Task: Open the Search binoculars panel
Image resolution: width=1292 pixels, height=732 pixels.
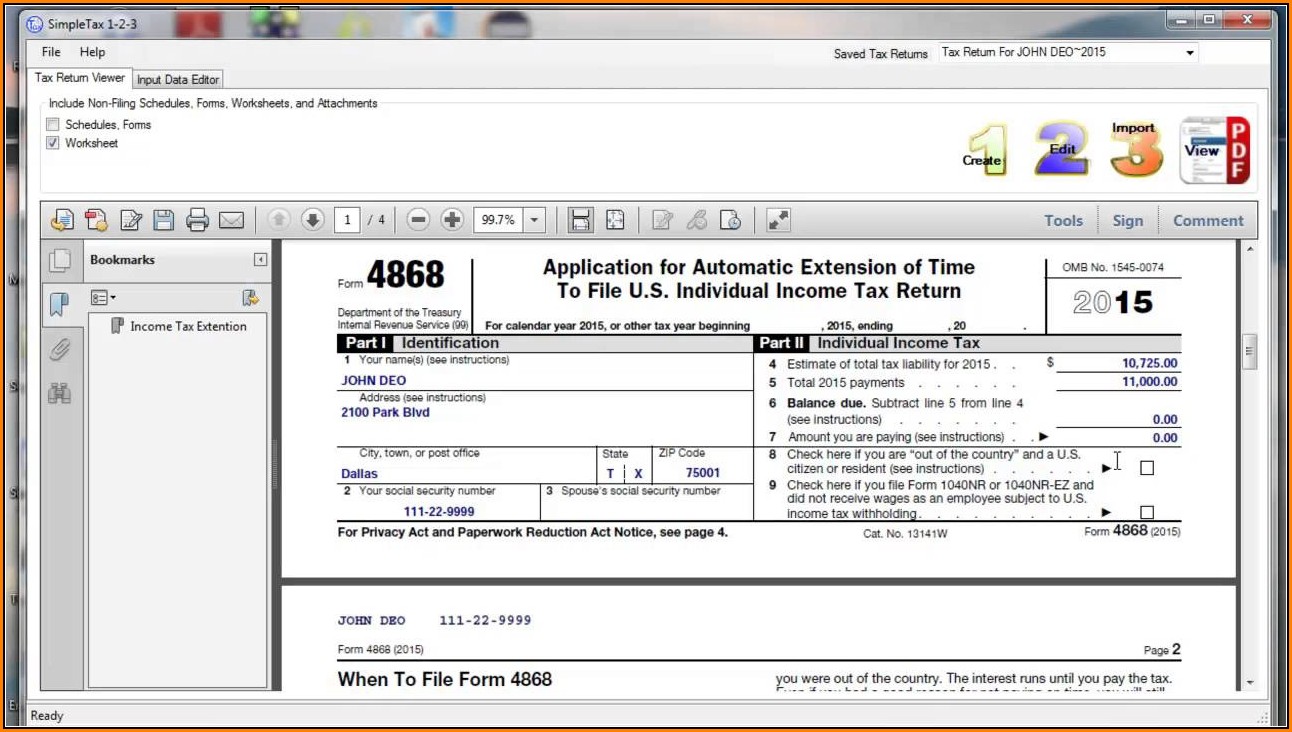Action: (x=60, y=393)
